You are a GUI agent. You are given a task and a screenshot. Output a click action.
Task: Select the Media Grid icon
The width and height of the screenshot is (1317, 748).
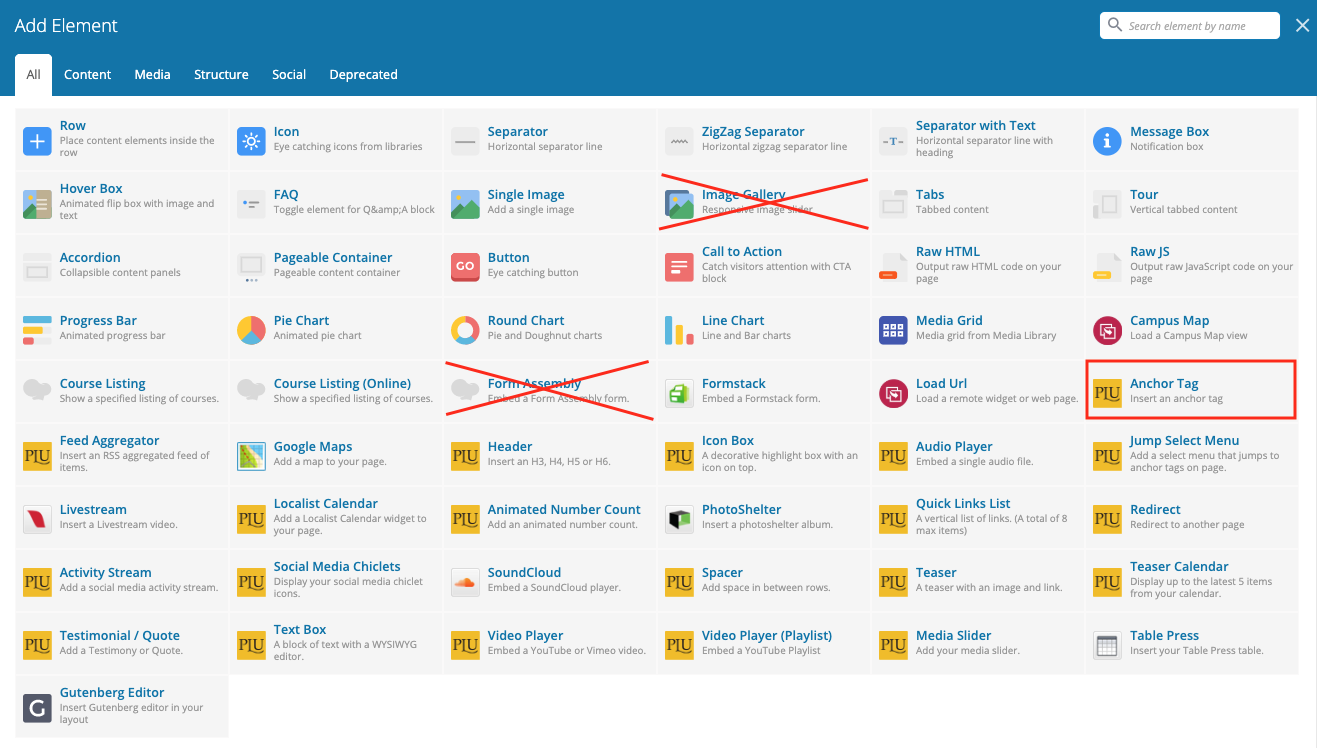click(893, 330)
